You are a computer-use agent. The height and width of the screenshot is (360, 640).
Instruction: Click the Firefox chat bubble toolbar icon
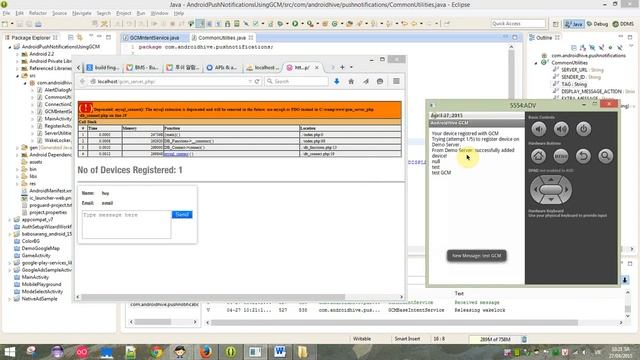click(x=380, y=81)
